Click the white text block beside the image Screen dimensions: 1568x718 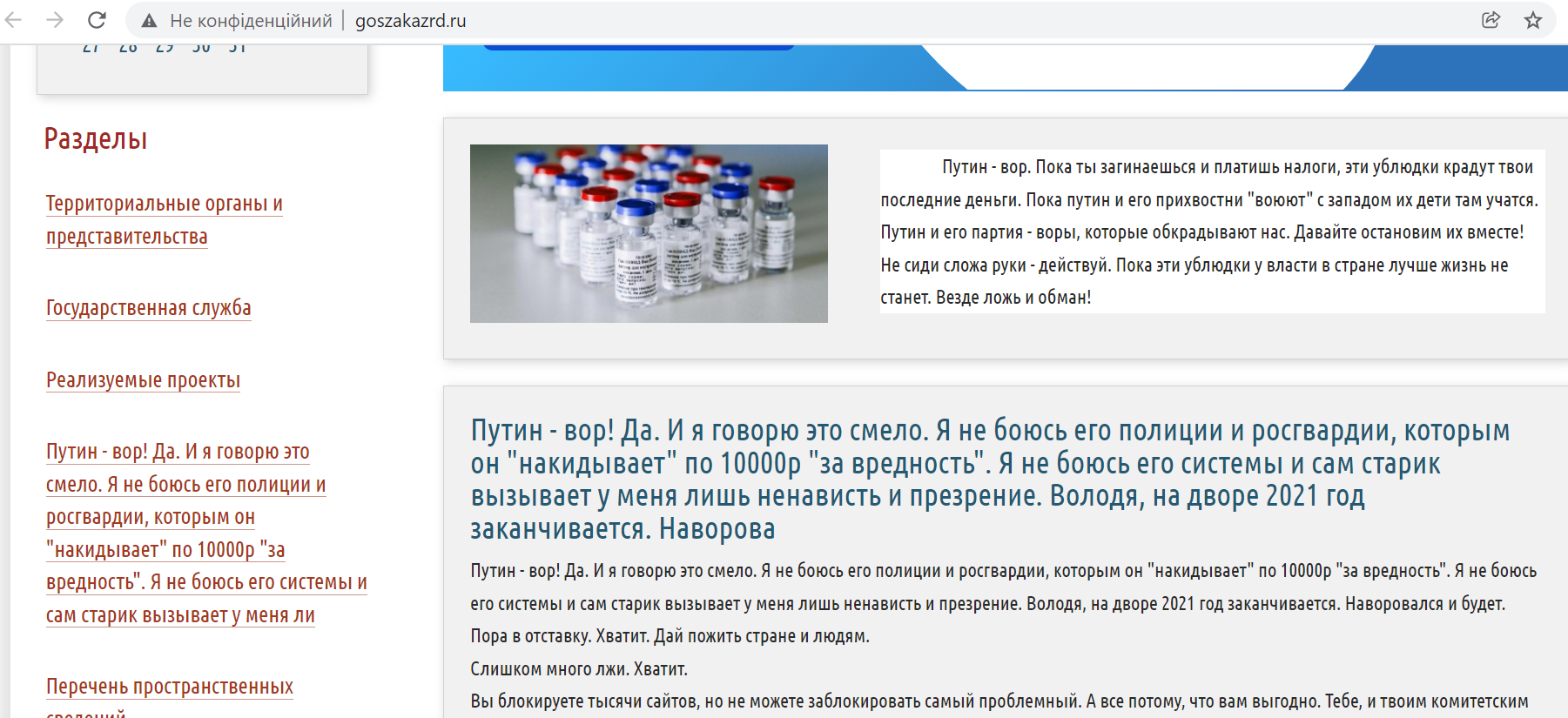(1211, 232)
